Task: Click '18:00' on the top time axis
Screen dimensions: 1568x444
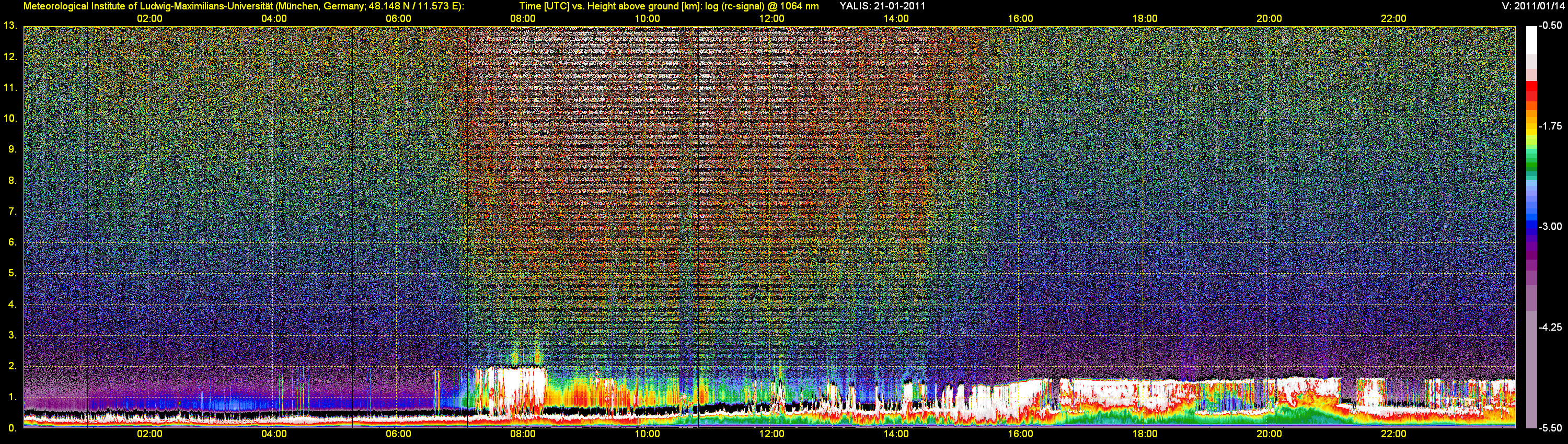Action: pyautogui.click(x=1145, y=18)
